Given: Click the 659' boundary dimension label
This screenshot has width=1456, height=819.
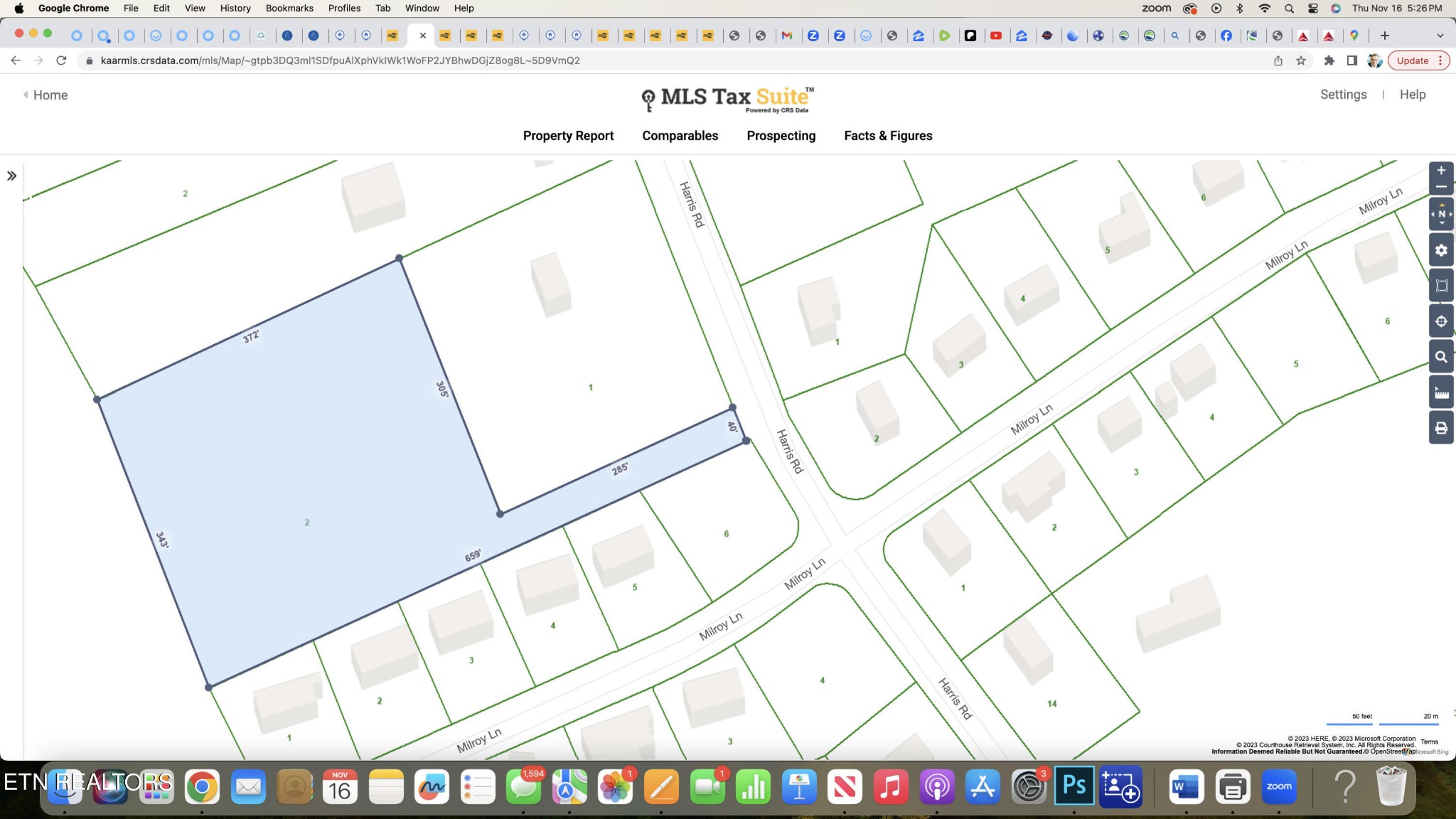Looking at the screenshot, I should [x=473, y=555].
